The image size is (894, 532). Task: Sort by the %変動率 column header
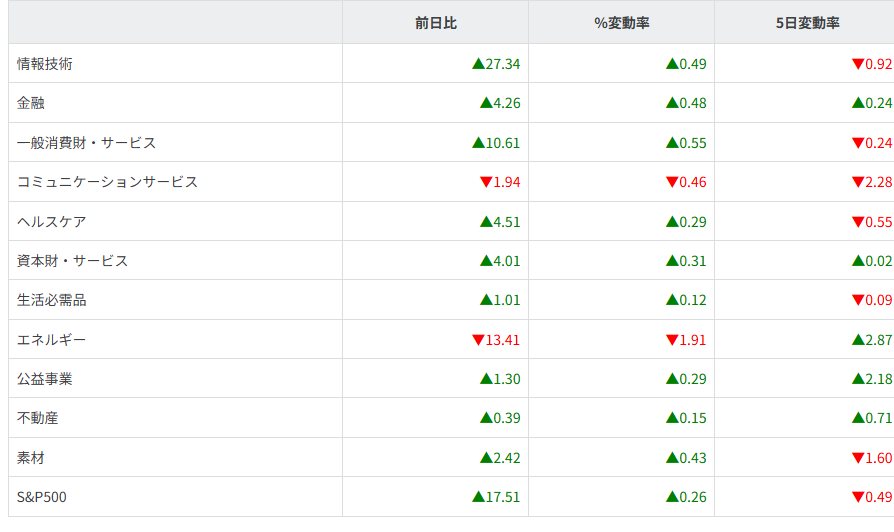pyautogui.click(x=621, y=23)
